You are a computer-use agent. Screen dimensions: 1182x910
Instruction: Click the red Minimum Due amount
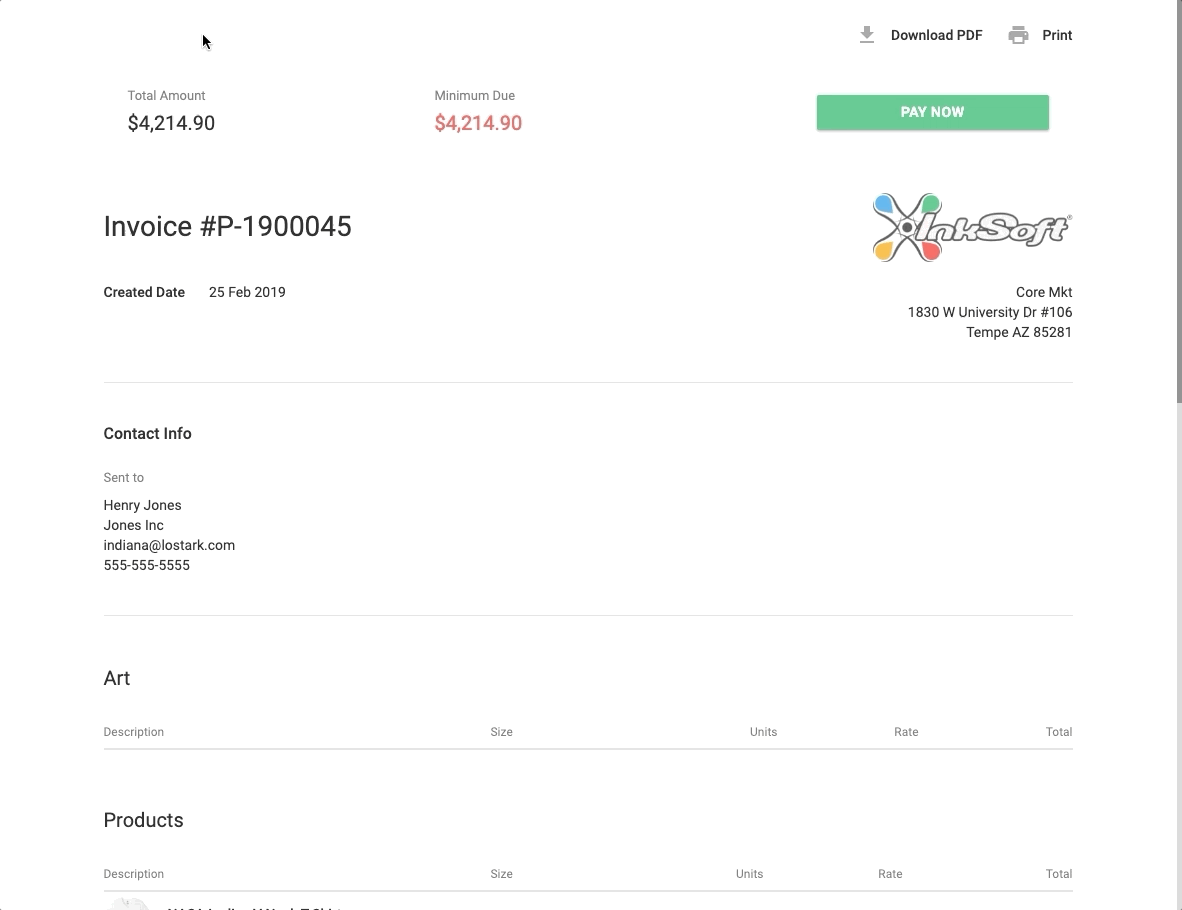[478, 123]
